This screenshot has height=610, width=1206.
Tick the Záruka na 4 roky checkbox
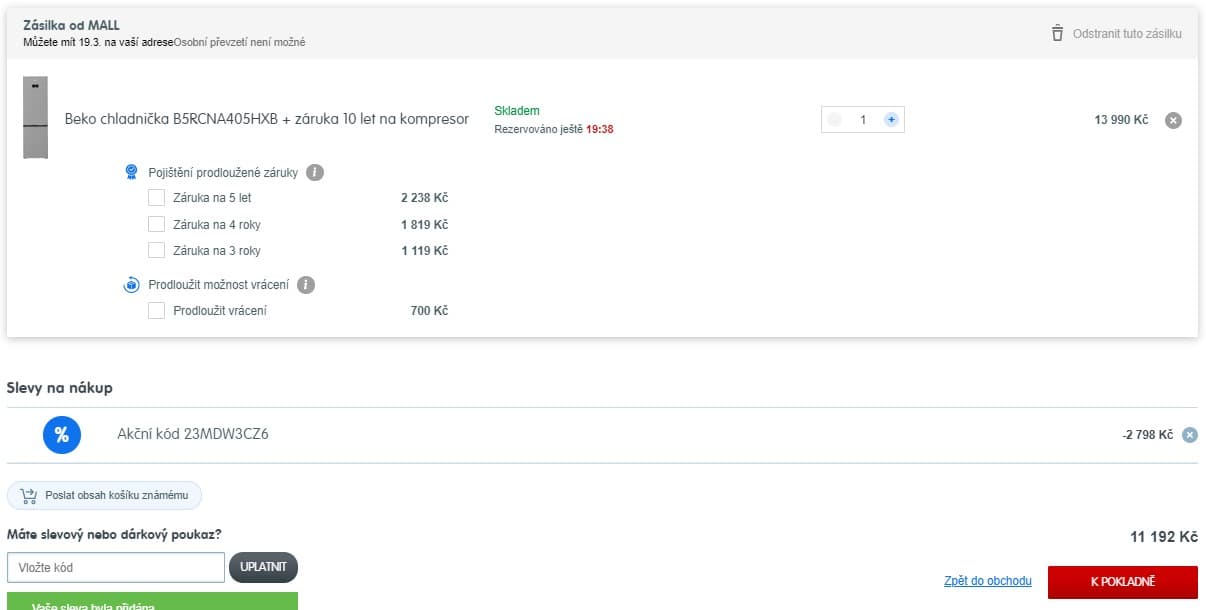(x=156, y=224)
